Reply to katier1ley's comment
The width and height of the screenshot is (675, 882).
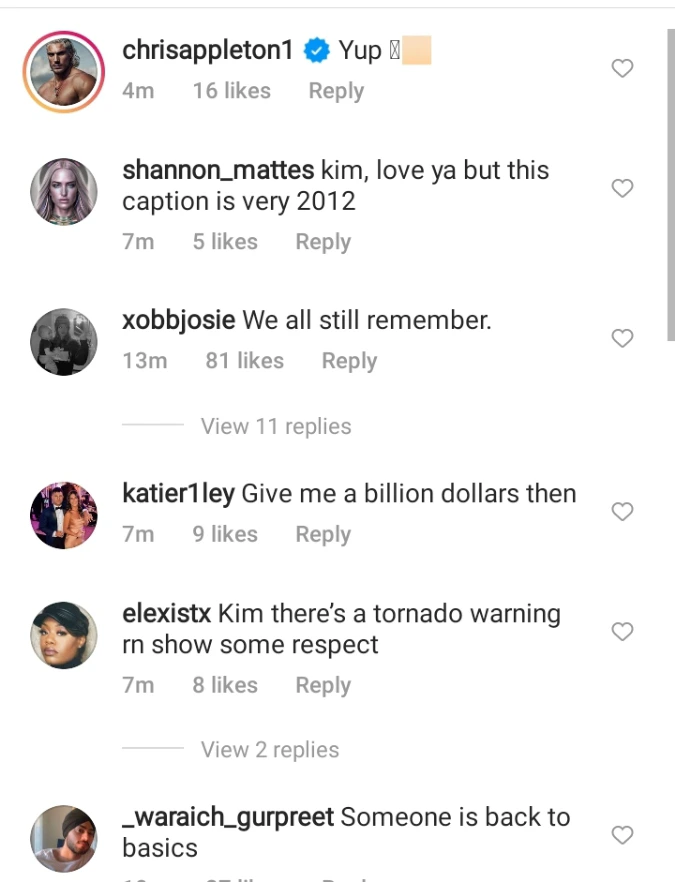323,535
